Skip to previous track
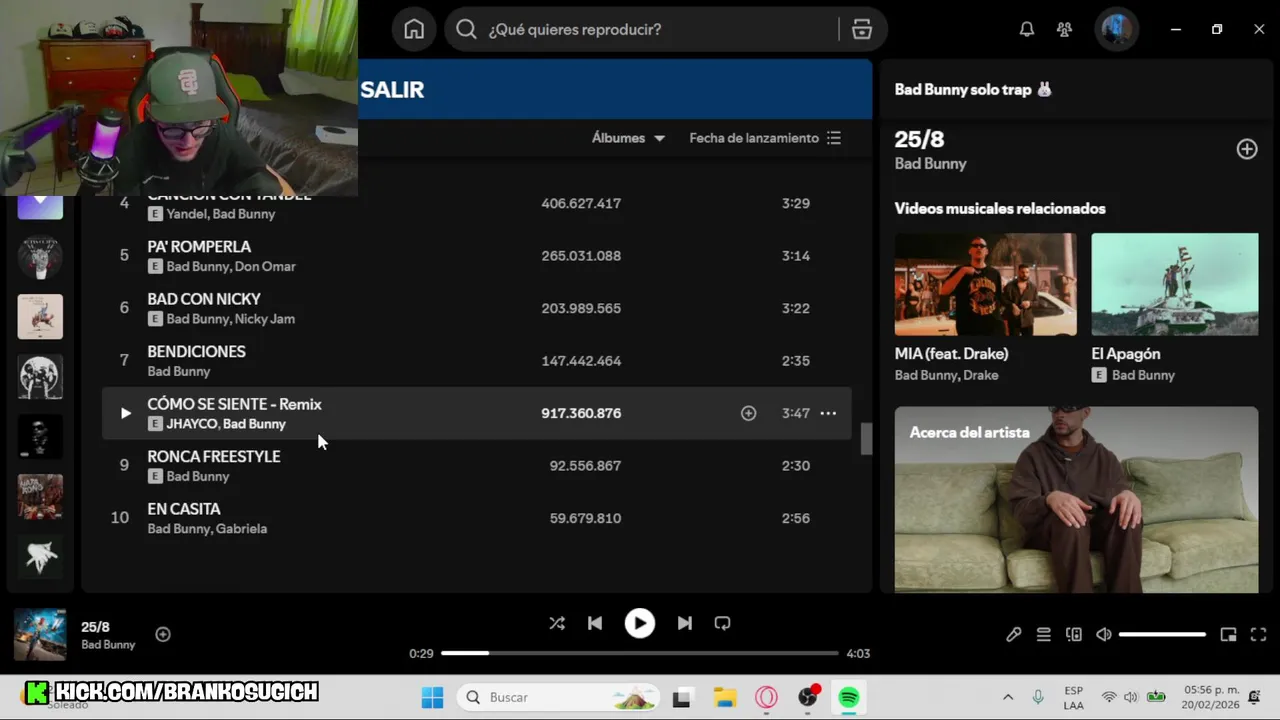The image size is (1280, 720). tap(595, 623)
